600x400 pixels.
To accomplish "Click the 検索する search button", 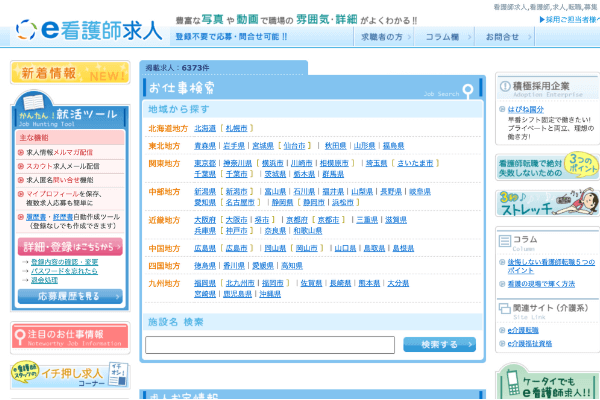I will pos(439,344).
